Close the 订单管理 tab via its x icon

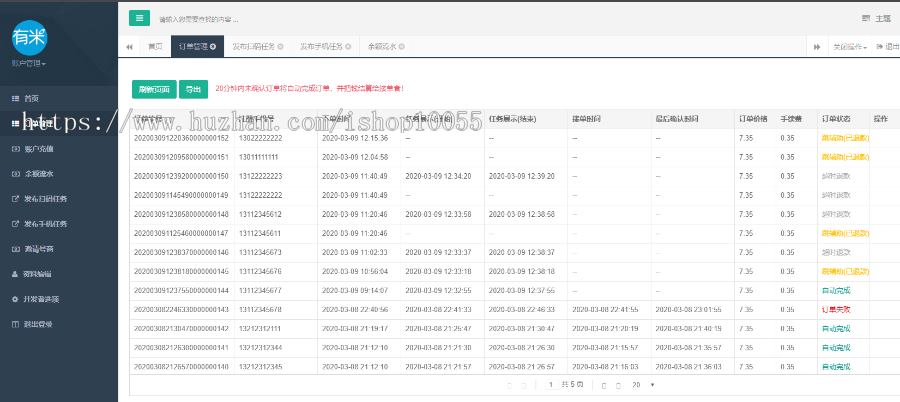[x=213, y=47]
